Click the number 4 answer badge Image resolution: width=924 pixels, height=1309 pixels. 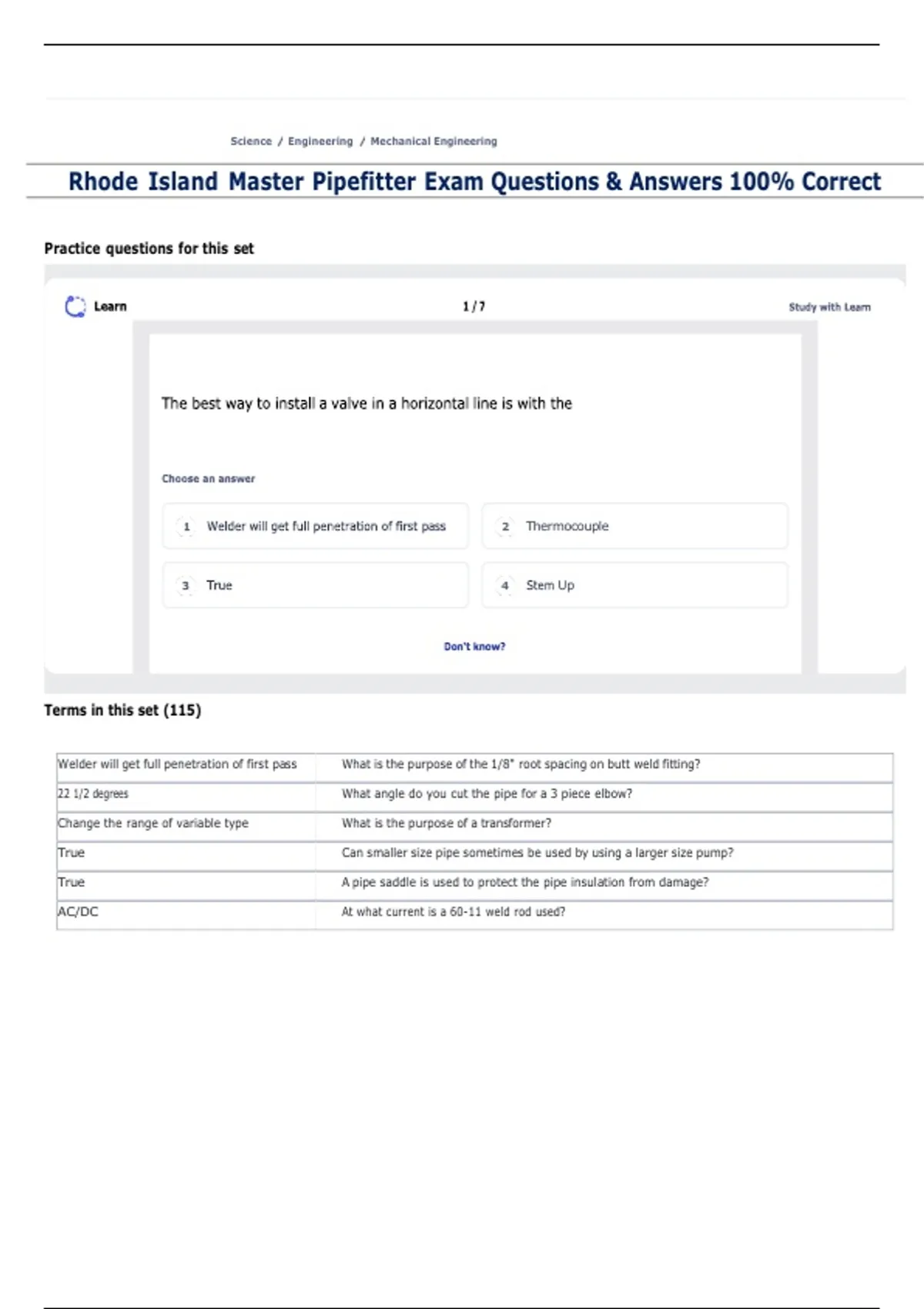tap(505, 586)
